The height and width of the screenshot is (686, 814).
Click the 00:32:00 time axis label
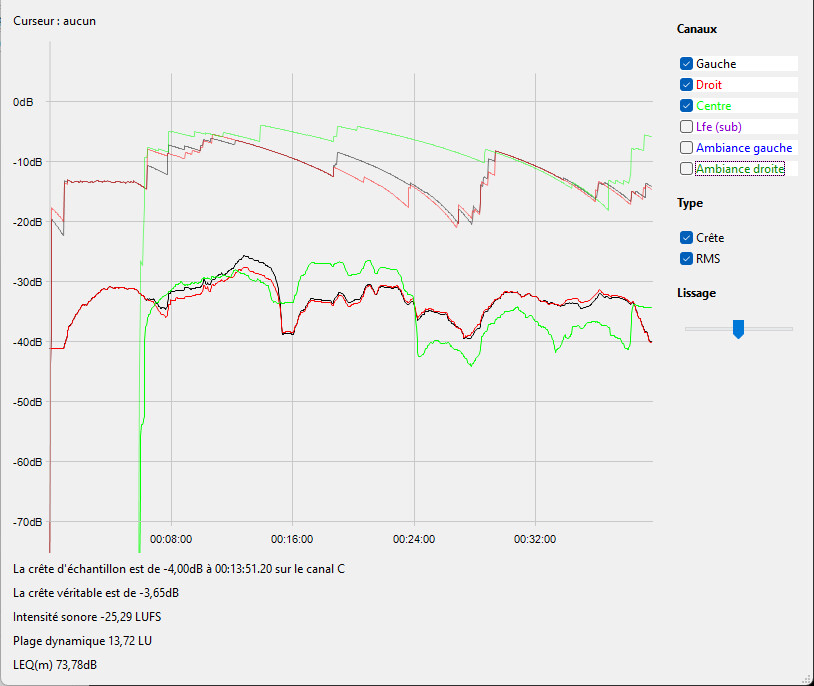click(535, 540)
